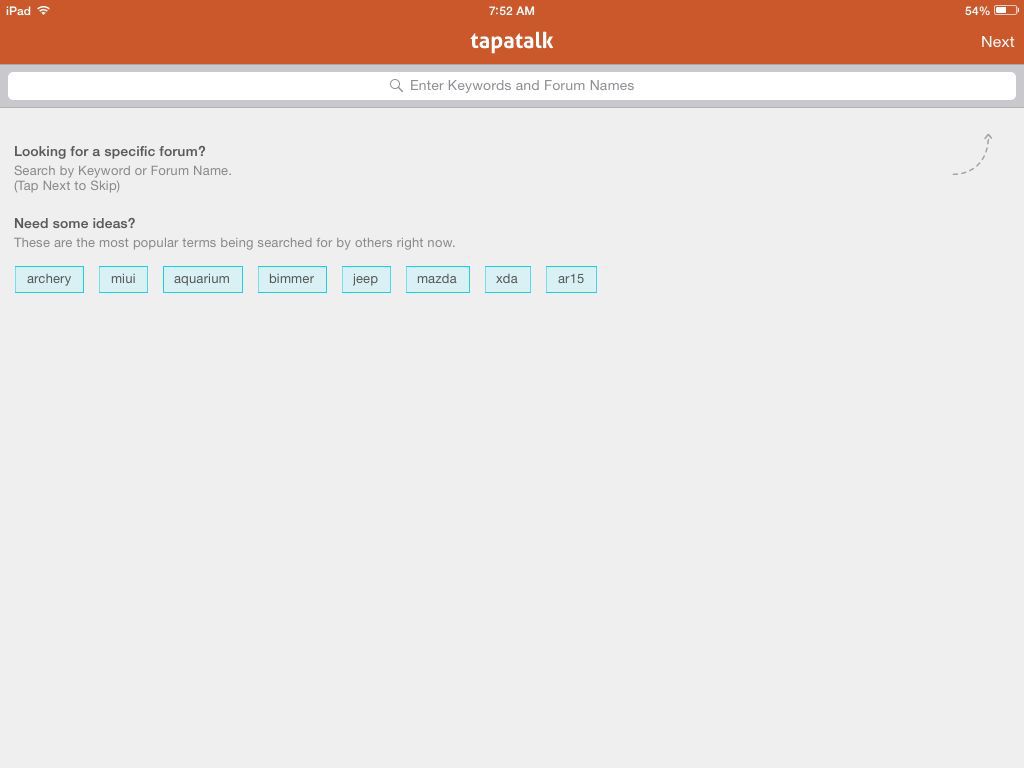Tap the battery indicator icon

point(1006,10)
